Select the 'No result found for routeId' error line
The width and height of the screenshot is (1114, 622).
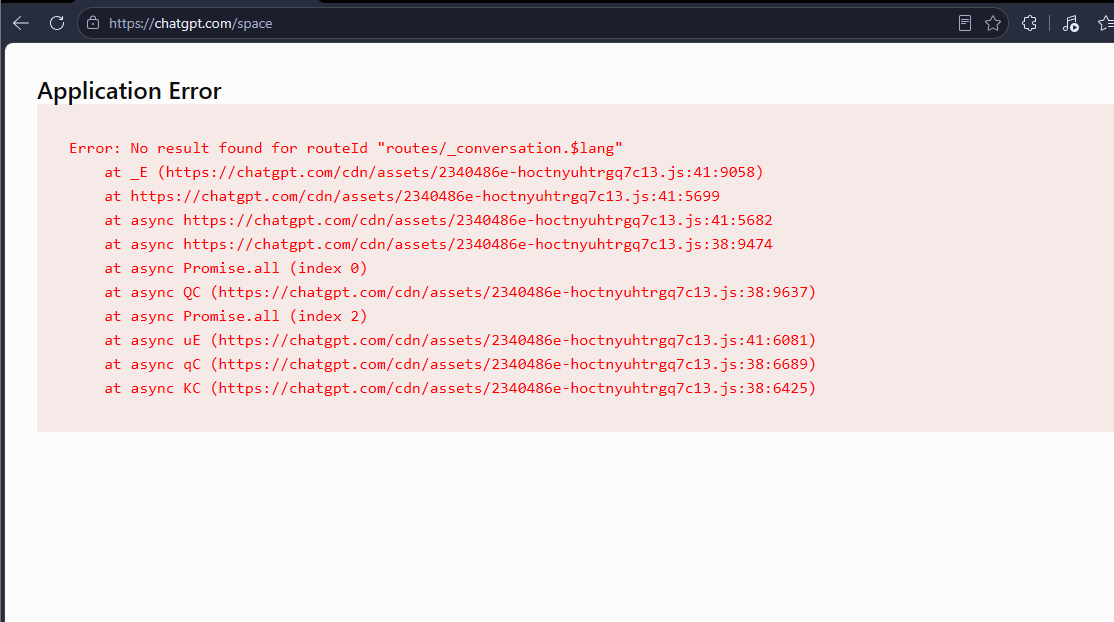coord(346,148)
